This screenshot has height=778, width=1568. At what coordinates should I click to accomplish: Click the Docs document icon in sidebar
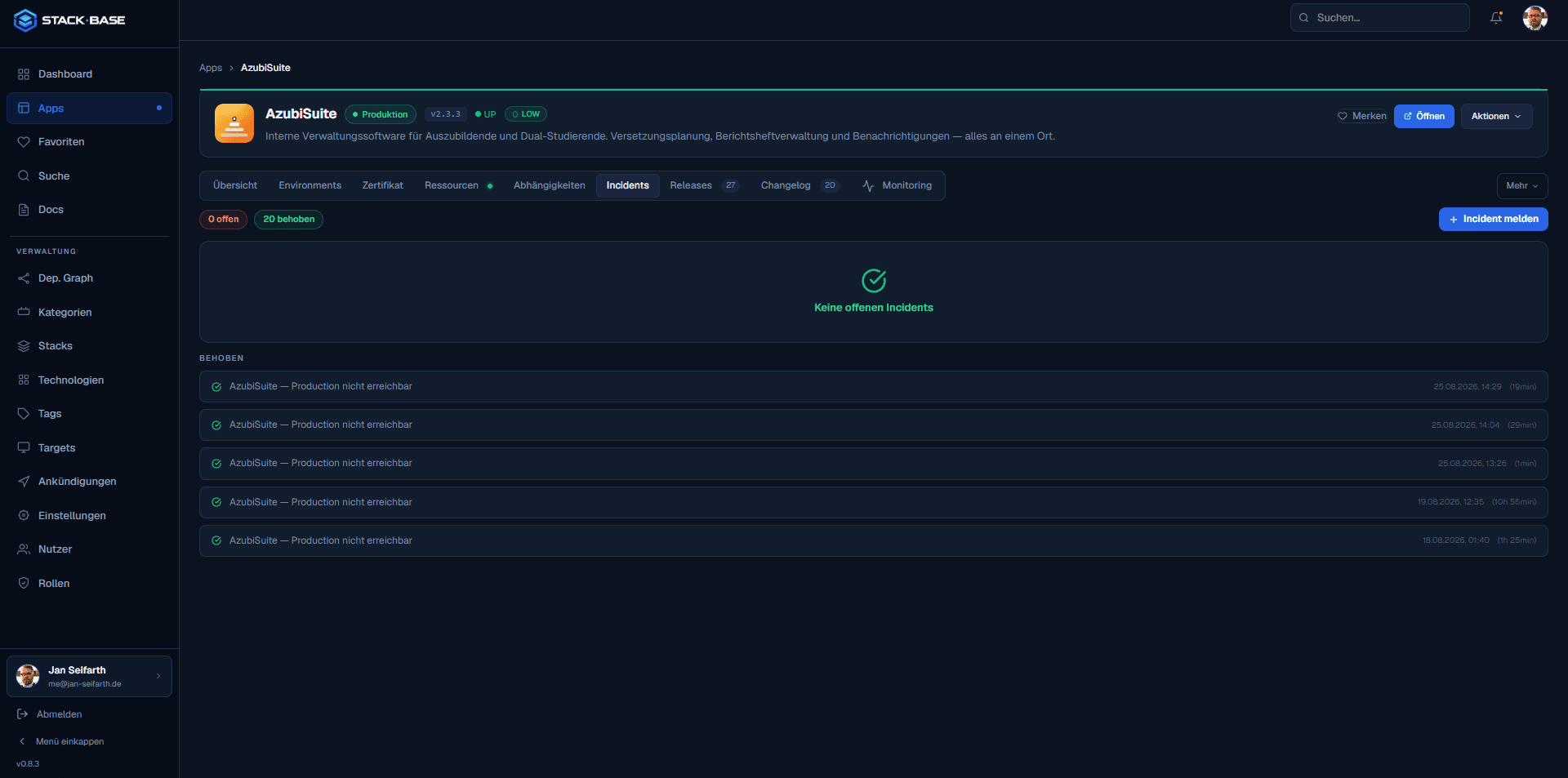(x=24, y=210)
